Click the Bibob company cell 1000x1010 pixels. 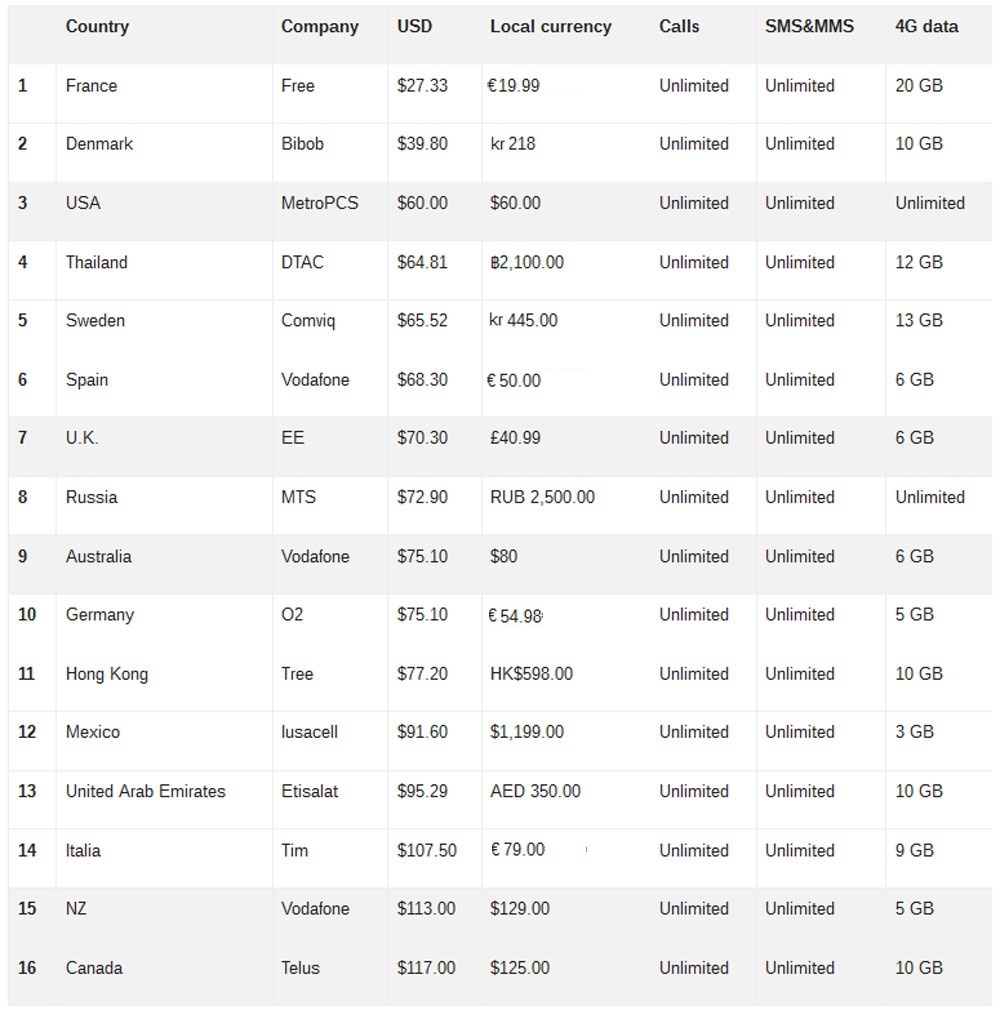click(302, 144)
